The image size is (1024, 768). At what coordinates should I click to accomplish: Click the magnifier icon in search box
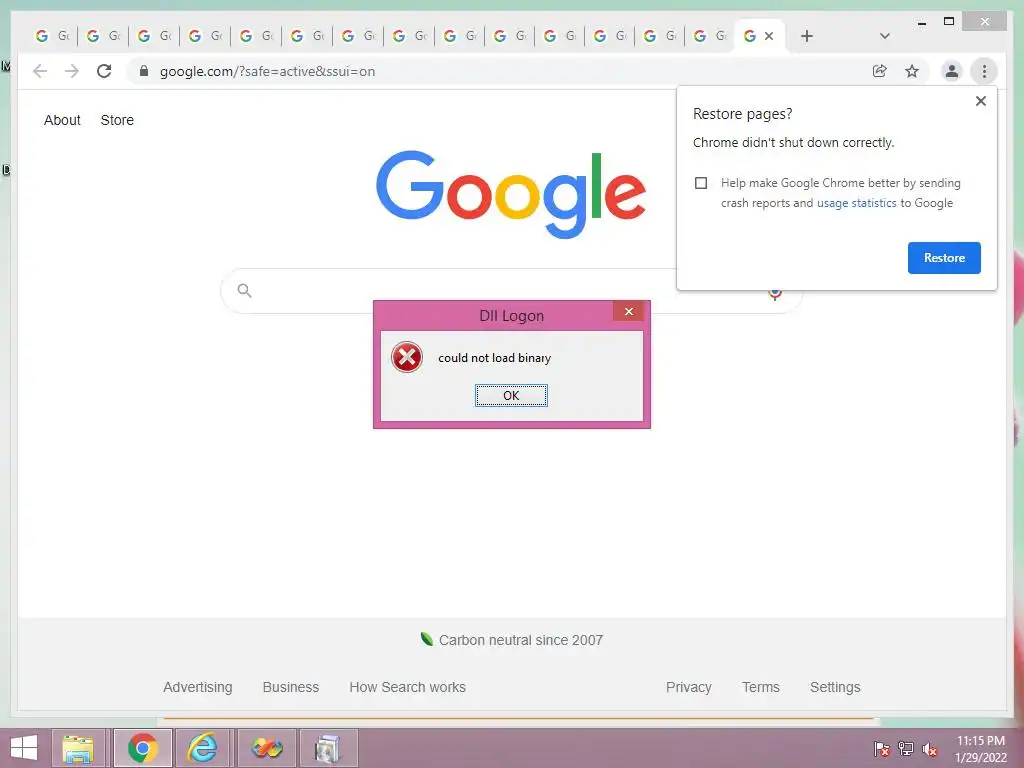(244, 291)
